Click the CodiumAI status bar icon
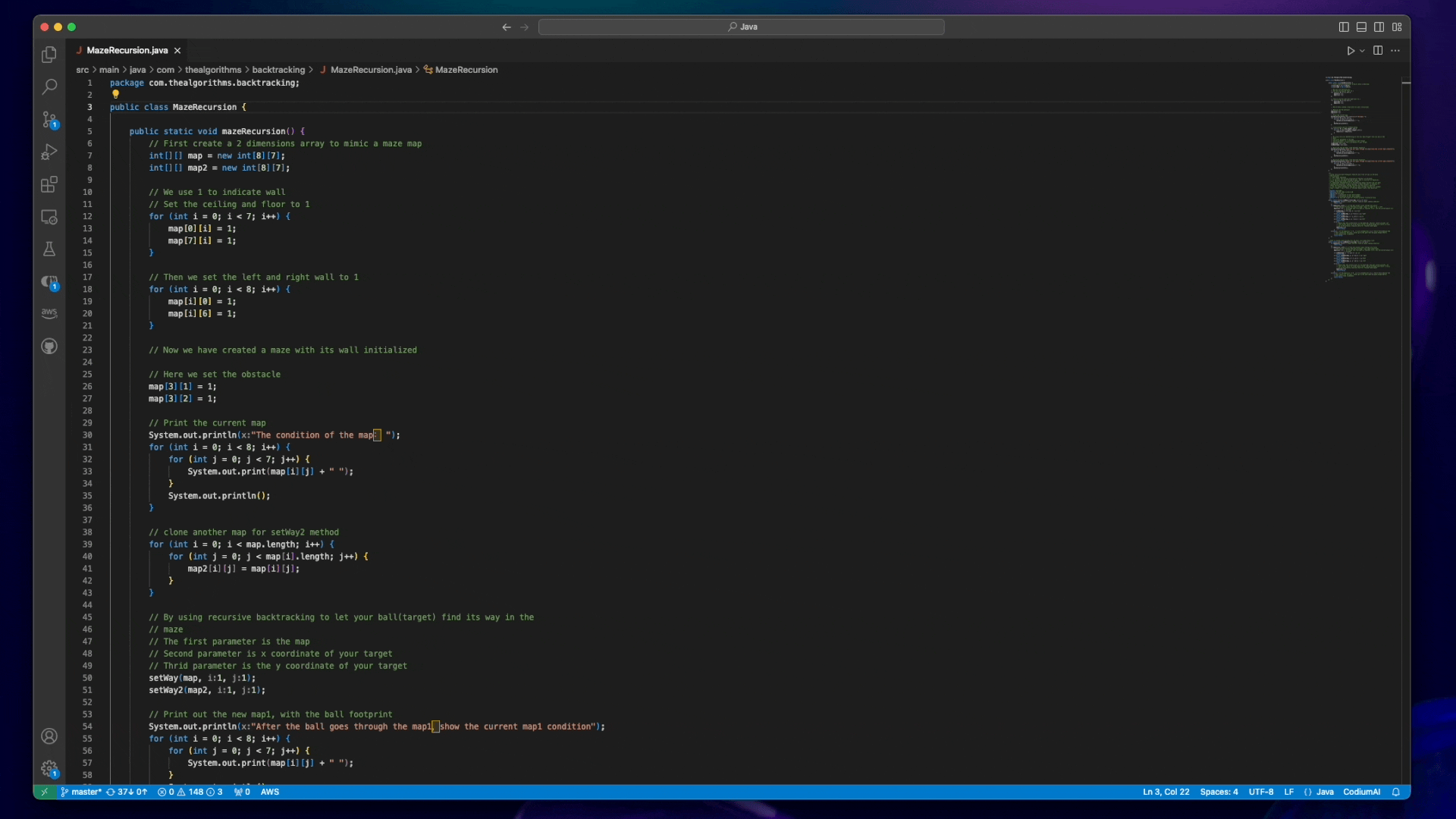Screen dimensions: 1456x819 coord(1363,791)
